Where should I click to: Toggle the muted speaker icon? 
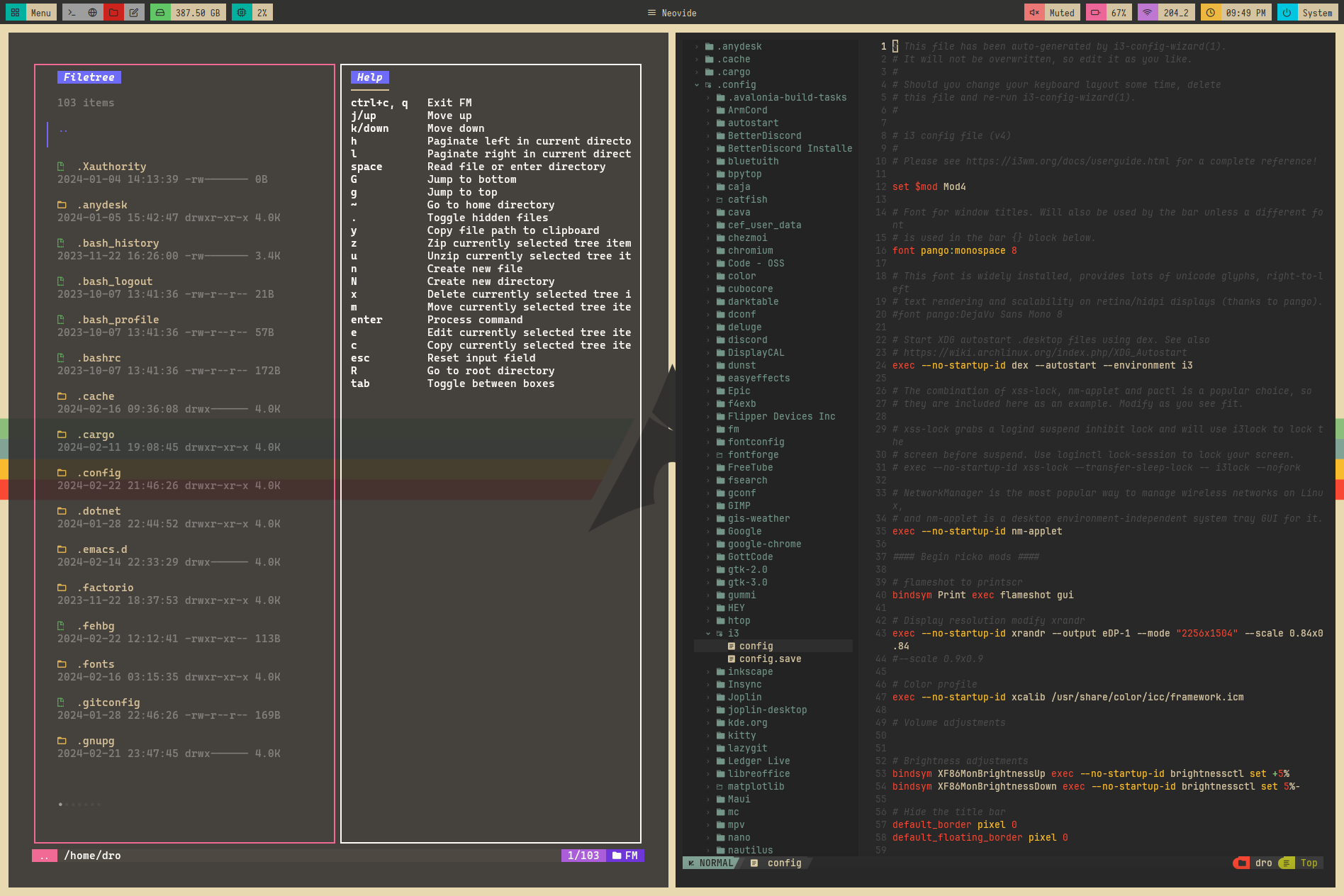[1034, 13]
